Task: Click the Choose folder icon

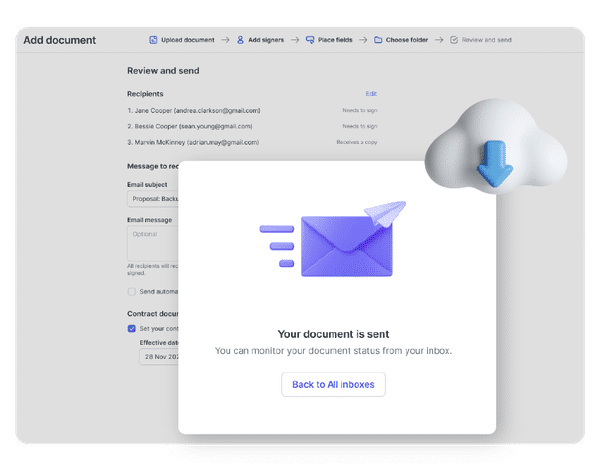Action: [378, 40]
